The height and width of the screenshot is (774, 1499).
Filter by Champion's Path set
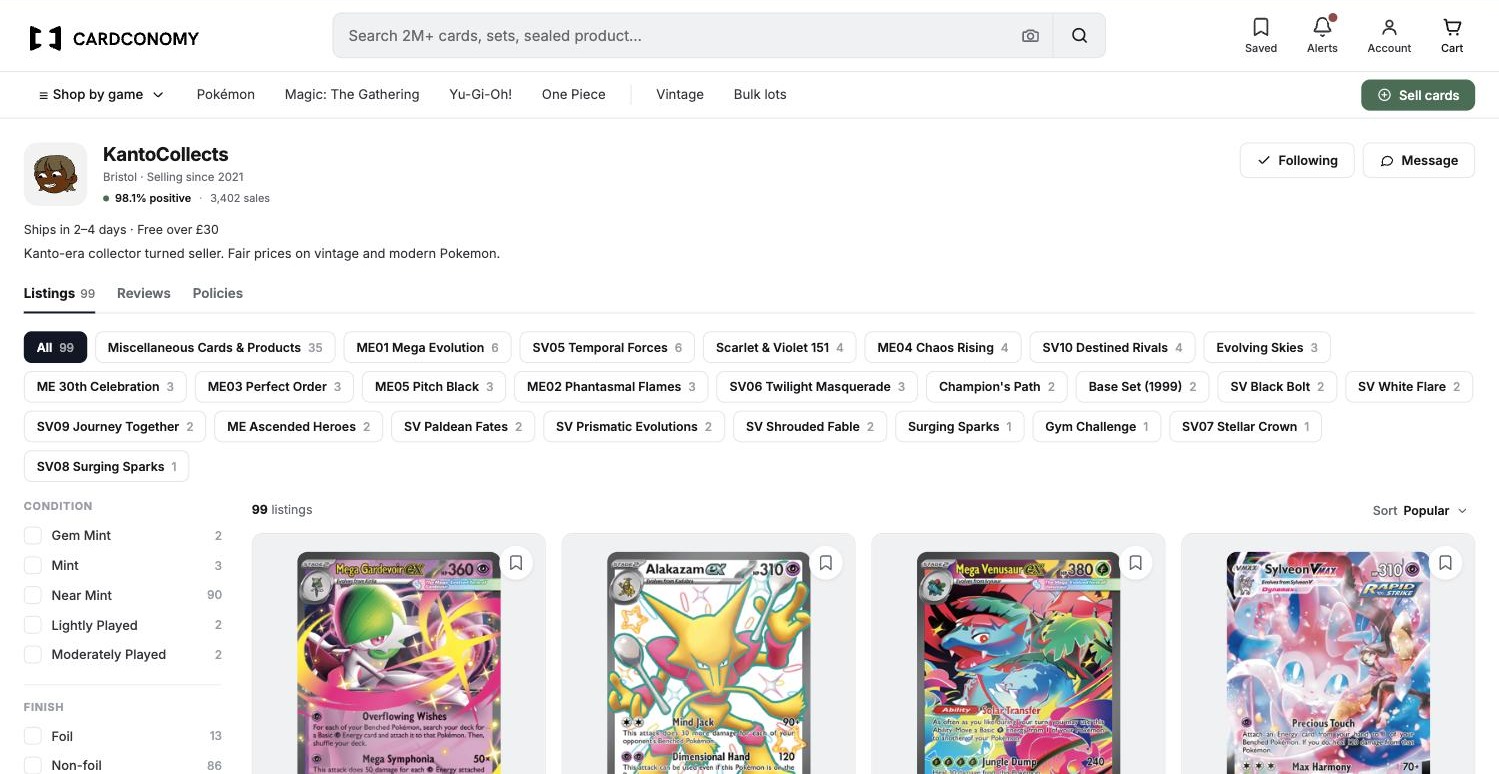[997, 386]
